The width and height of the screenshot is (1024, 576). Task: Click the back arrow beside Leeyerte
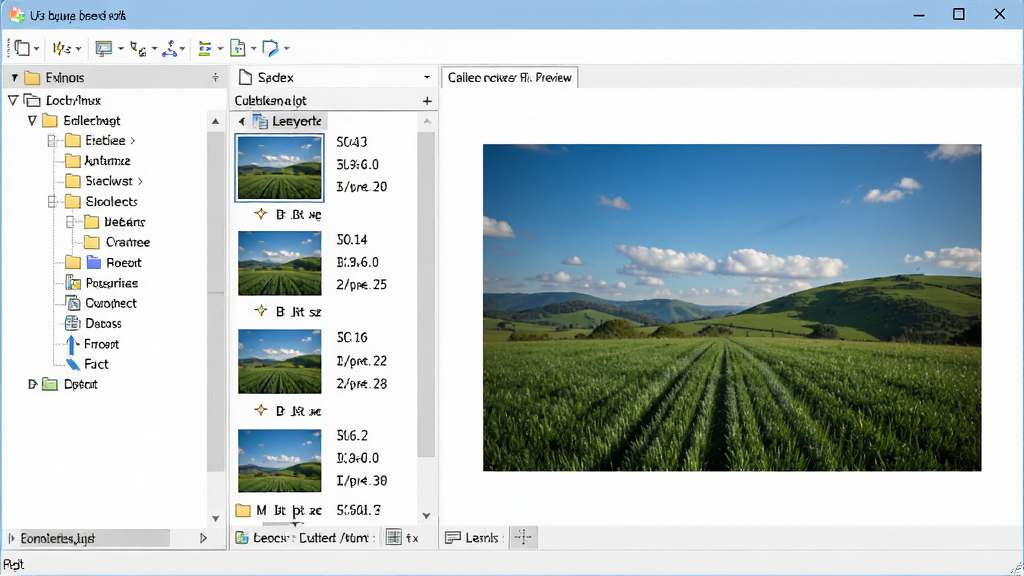click(242, 121)
